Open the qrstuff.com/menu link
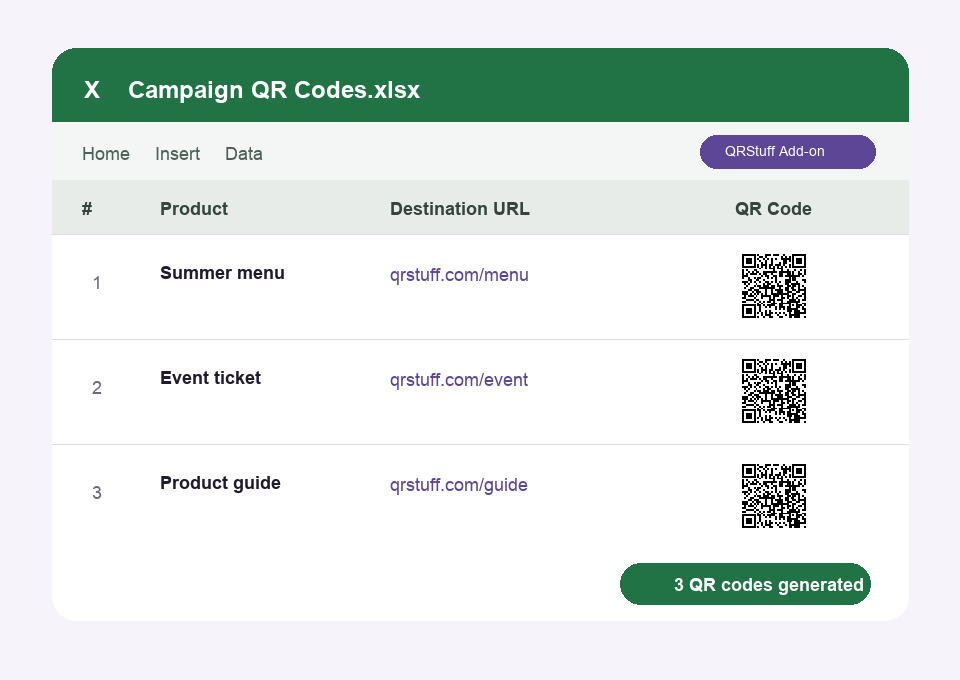The image size is (960, 680). [x=459, y=275]
